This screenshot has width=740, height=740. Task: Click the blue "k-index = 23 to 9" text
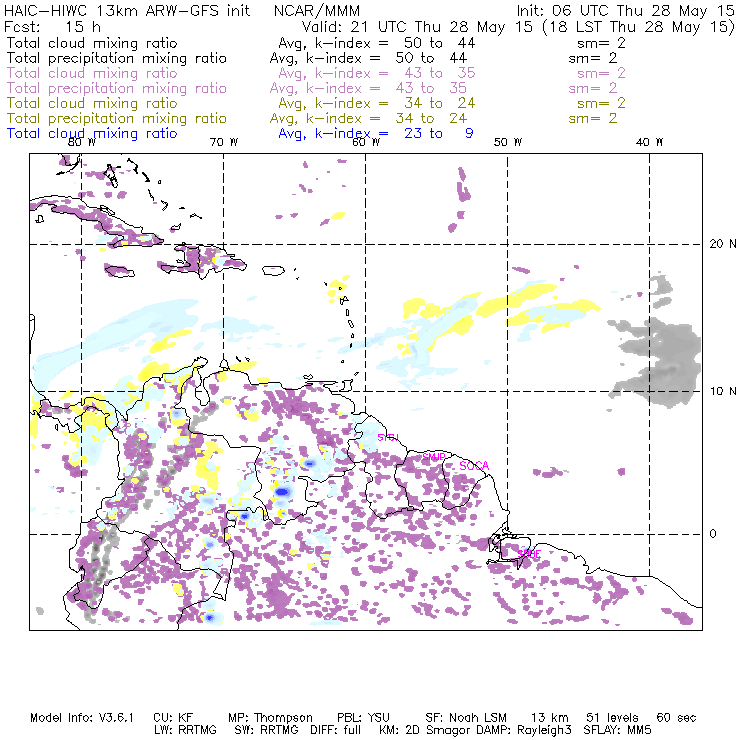394,134
